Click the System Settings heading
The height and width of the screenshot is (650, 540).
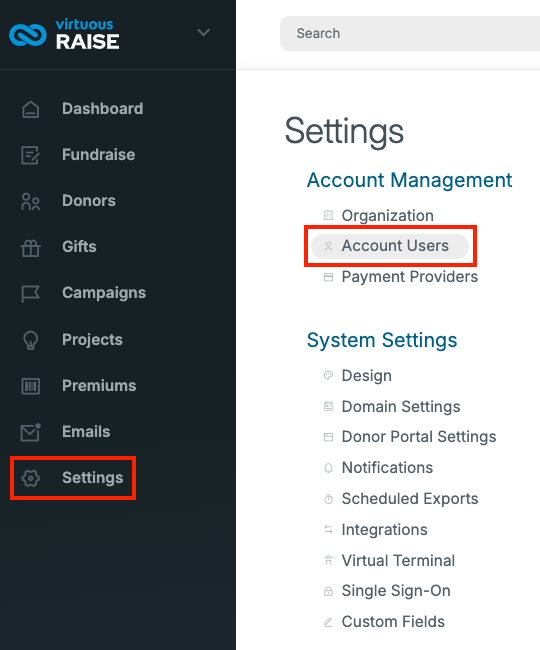point(382,340)
